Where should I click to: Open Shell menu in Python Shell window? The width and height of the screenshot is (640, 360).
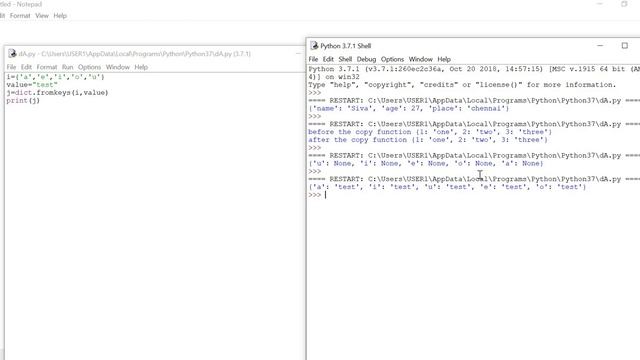(345, 59)
